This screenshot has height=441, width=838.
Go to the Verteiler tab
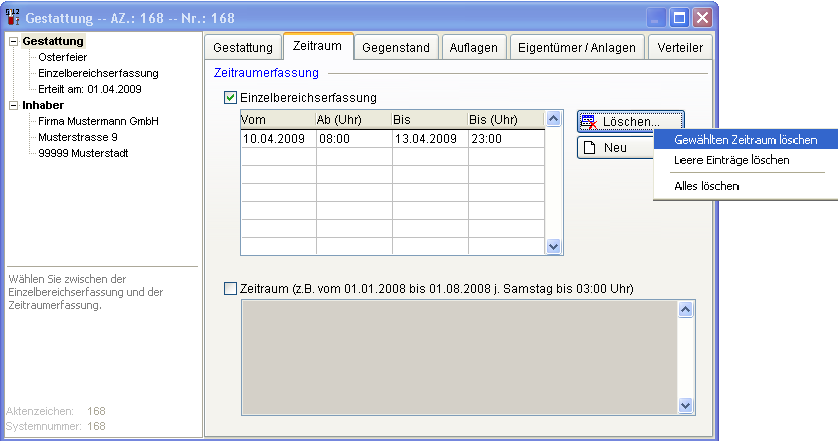(680, 48)
